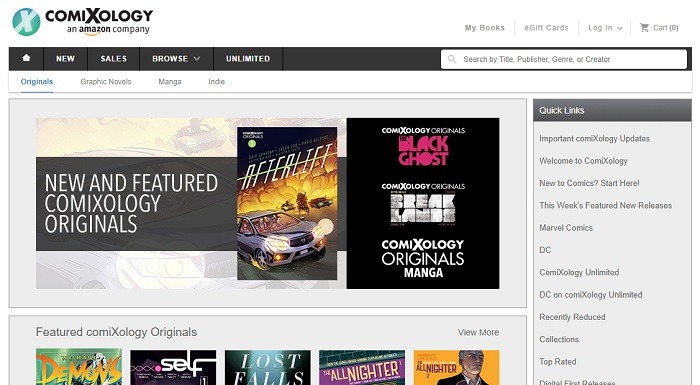Click the search magnifier icon
The height and width of the screenshot is (385, 700).
(452, 59)
